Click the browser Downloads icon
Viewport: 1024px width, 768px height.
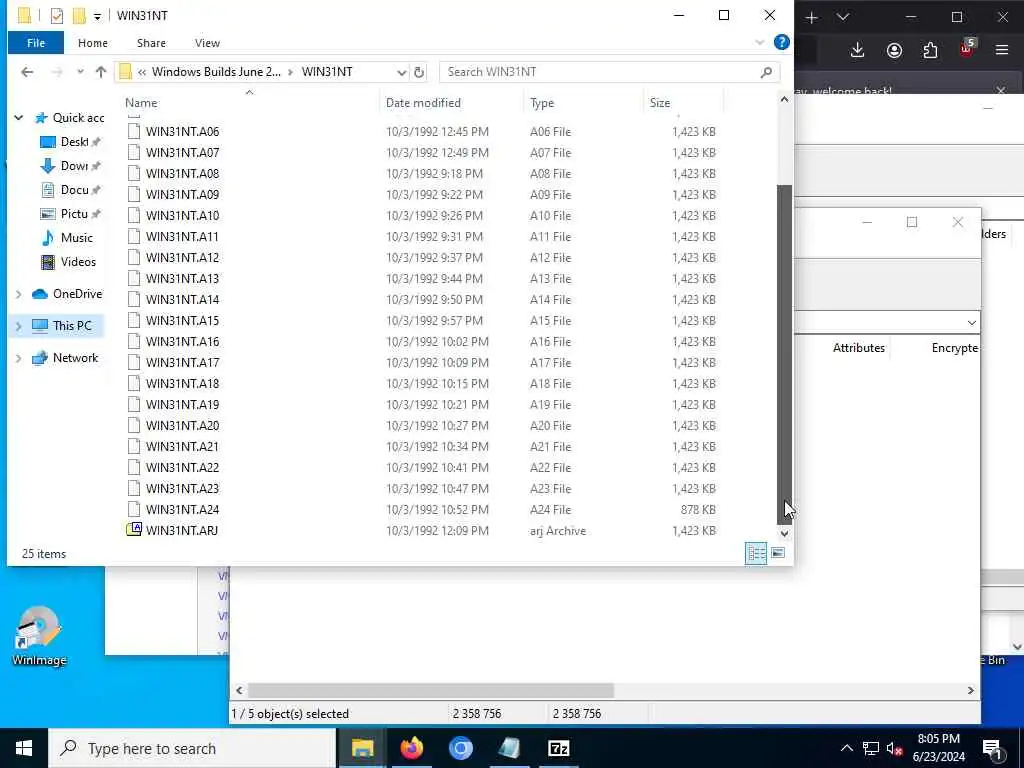pyautogui.click(x=857, y=50)
